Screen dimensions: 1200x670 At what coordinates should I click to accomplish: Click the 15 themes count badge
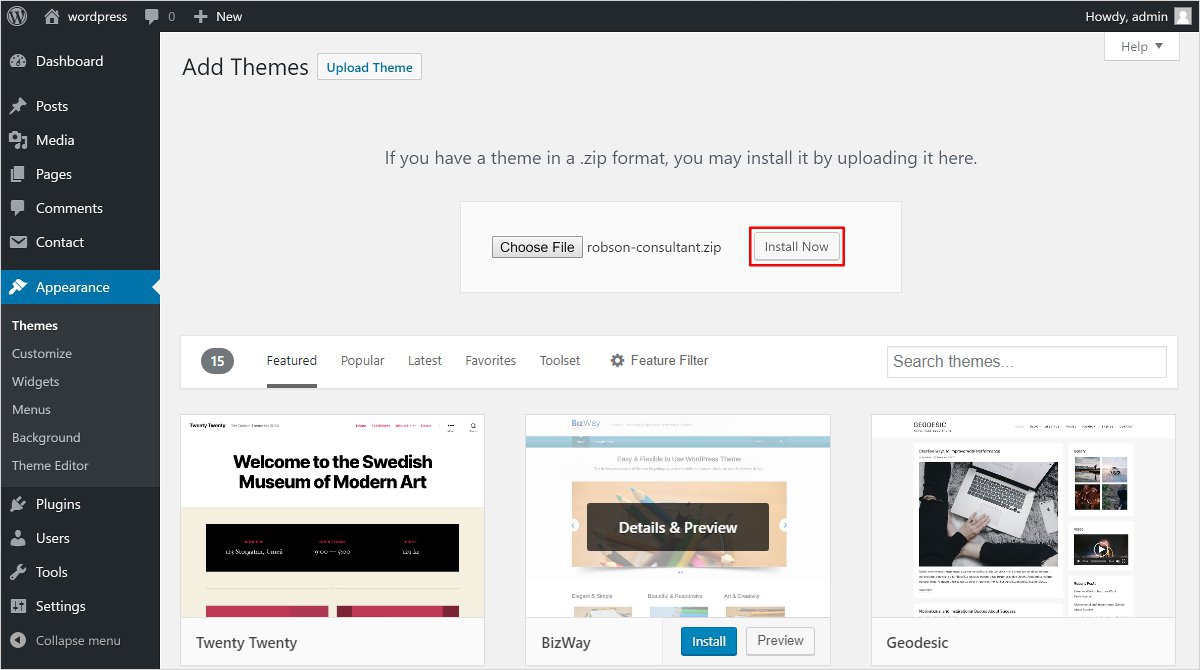pyautogui.click(x=217, y=361)
